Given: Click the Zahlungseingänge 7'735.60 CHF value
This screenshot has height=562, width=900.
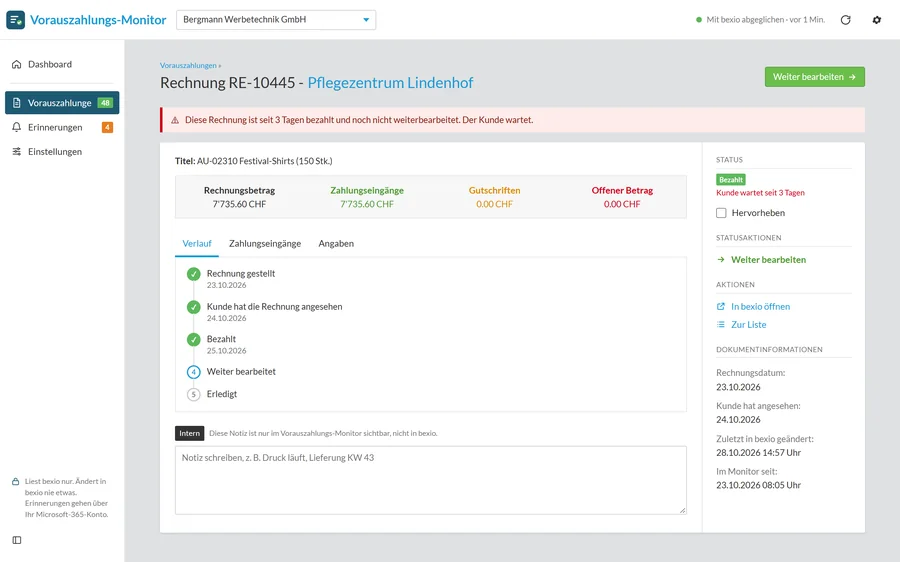Looking at the screenshot, I should (x=367, y=204).
